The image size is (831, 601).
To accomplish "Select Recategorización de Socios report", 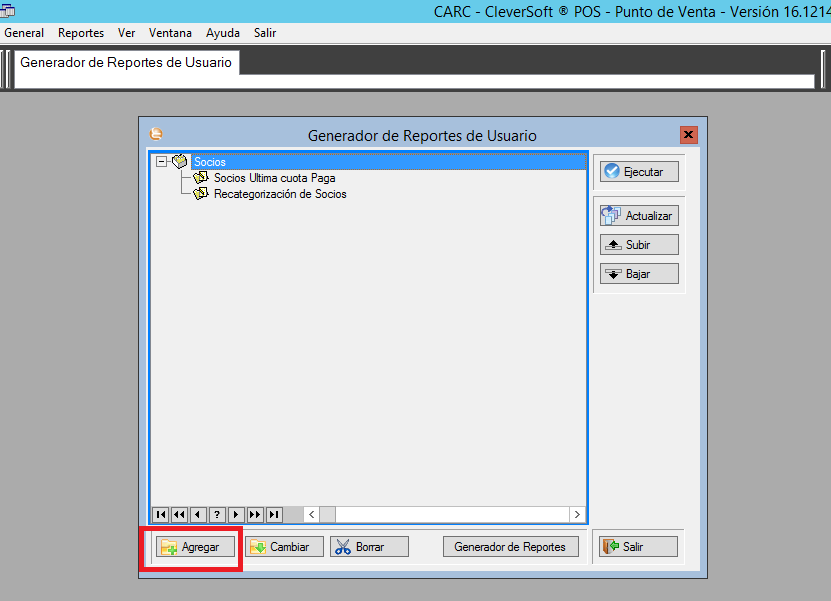I will [280, 194].
